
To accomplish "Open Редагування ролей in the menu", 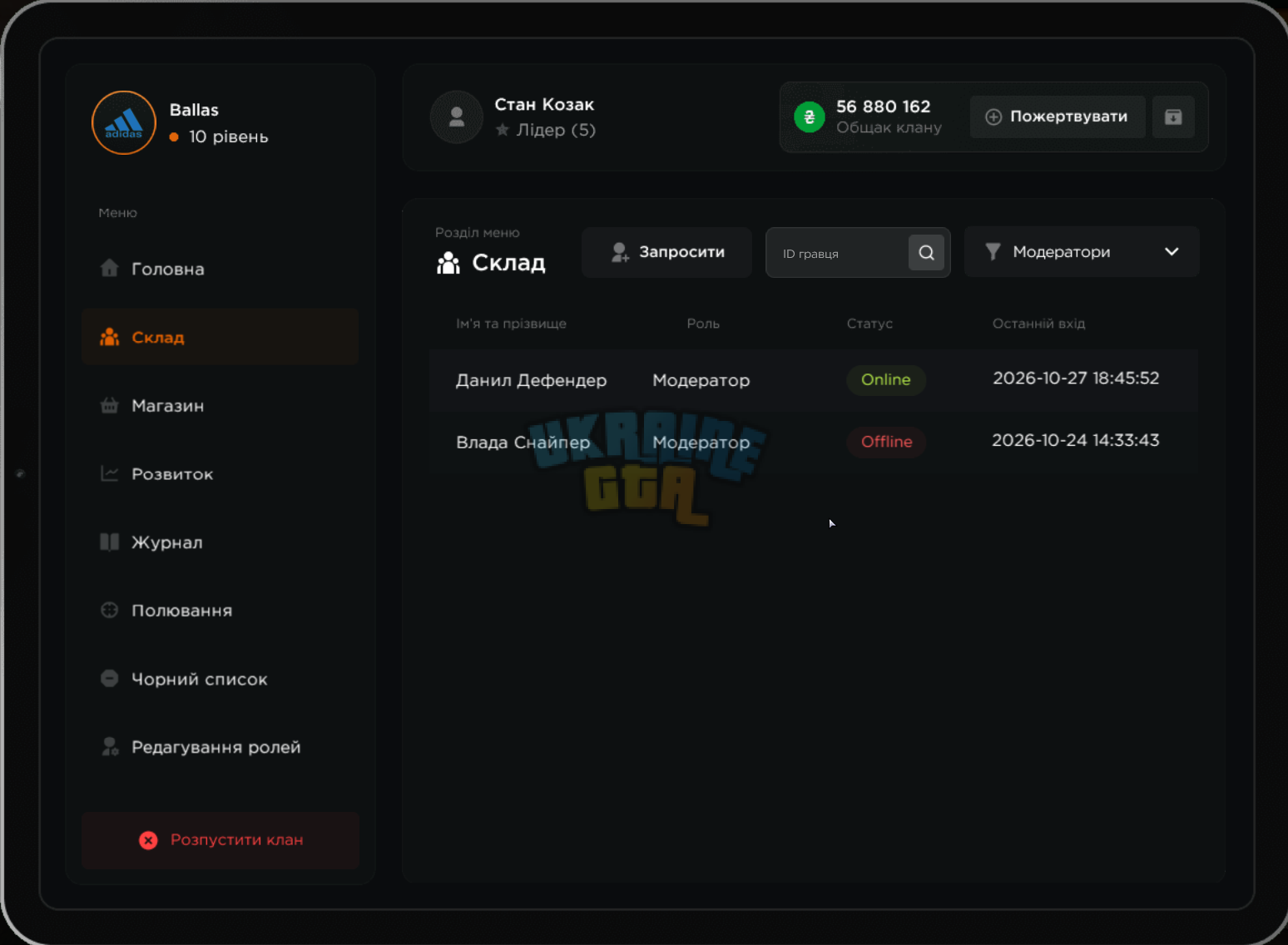I will [220, 747].
